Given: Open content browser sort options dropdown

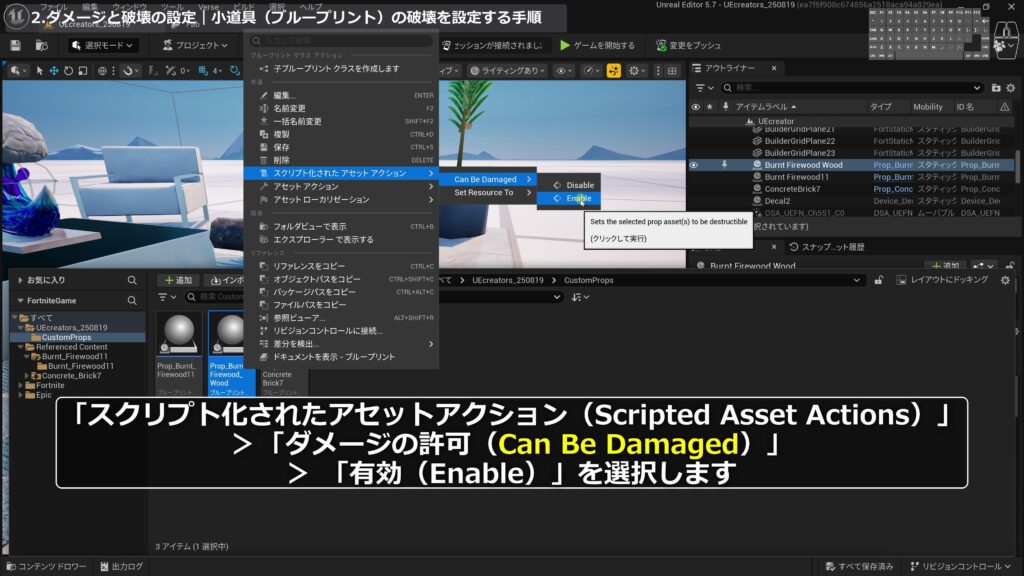Looking at the screenshot, I should pos(580,297).
